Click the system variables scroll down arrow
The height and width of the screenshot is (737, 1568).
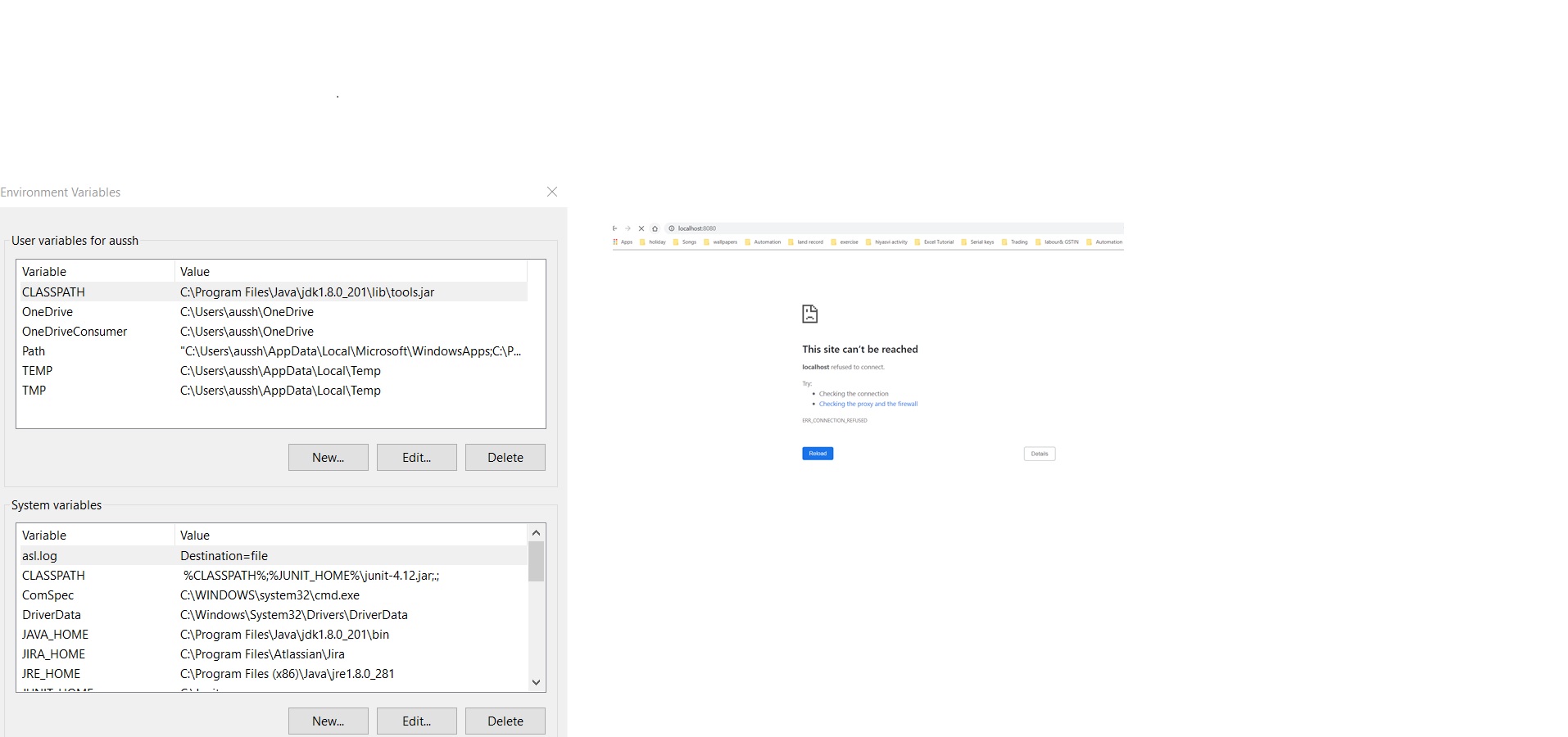[537, 682]
